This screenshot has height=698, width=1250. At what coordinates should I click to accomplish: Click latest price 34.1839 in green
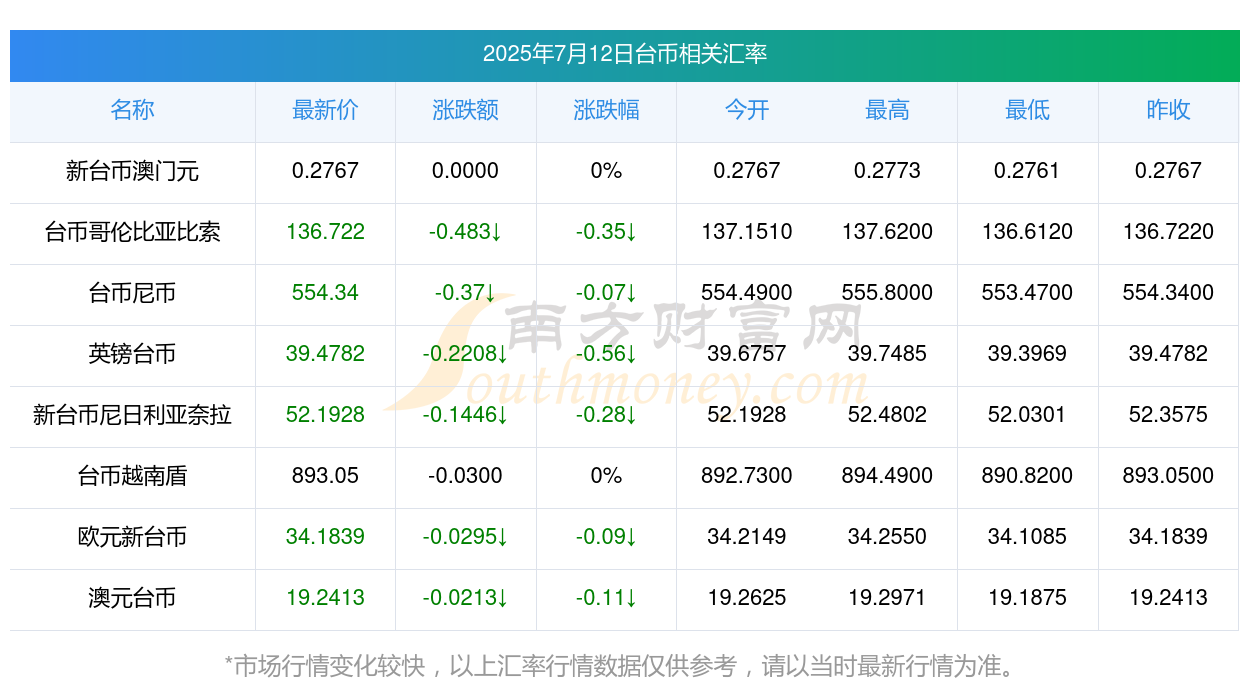[x=325, y=537]
